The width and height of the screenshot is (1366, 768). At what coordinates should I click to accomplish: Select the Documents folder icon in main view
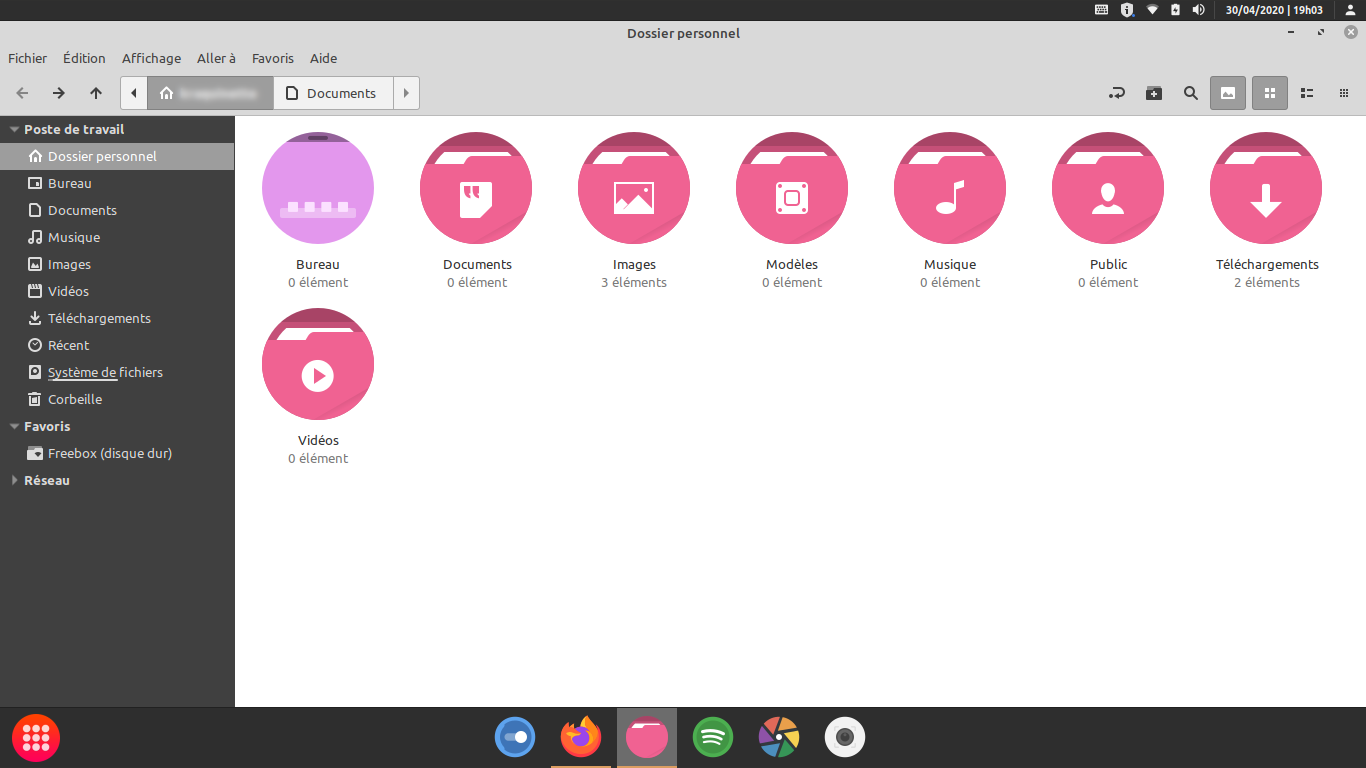pos(476,188)
